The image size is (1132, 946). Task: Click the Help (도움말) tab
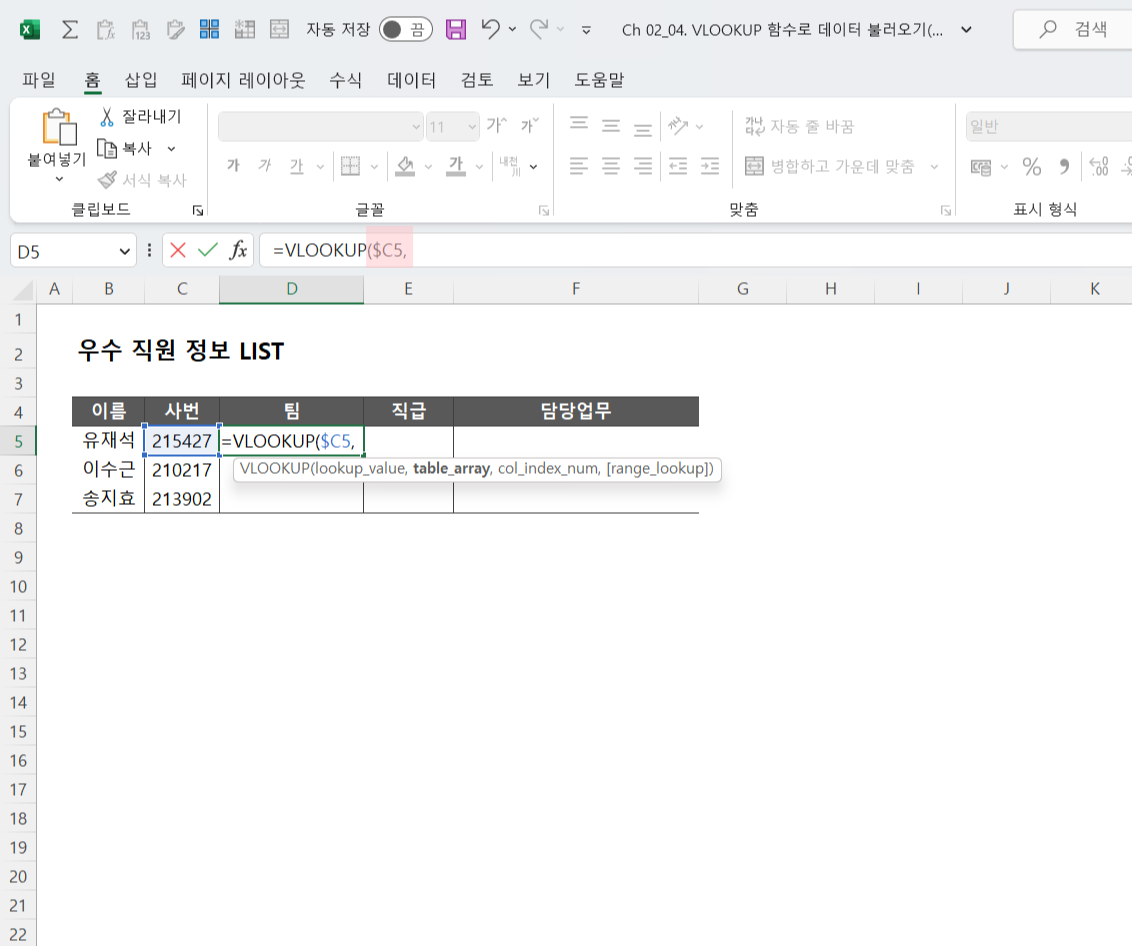pos(599,79)
